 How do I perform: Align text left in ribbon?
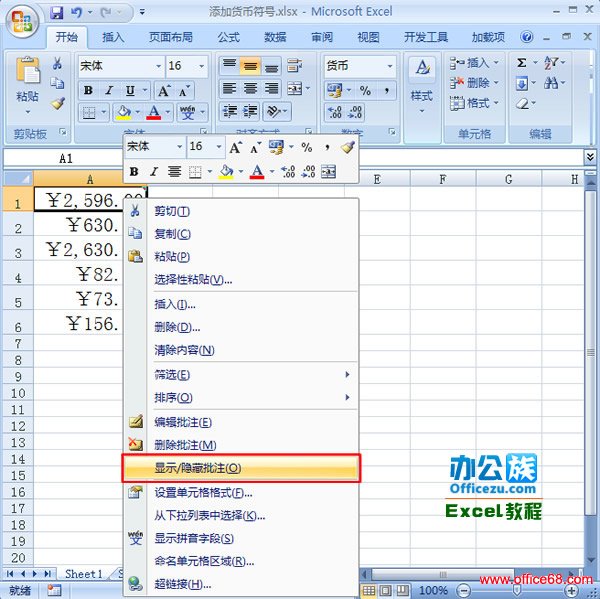click(229, 89)
